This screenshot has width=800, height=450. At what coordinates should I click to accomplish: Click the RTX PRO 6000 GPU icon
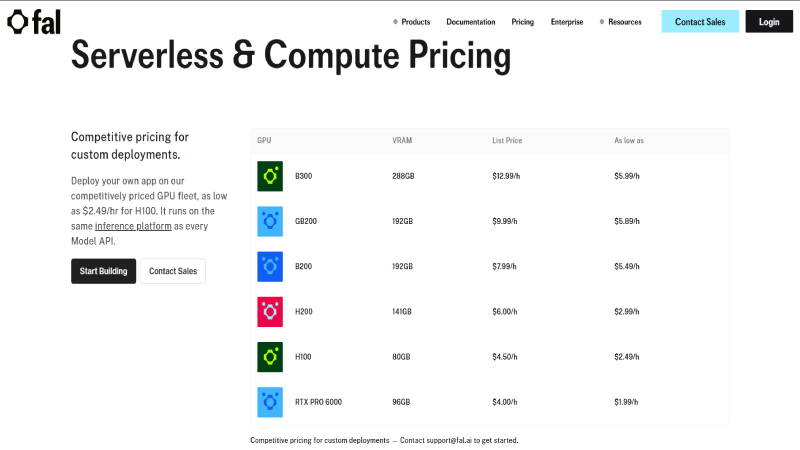(270, 402)
